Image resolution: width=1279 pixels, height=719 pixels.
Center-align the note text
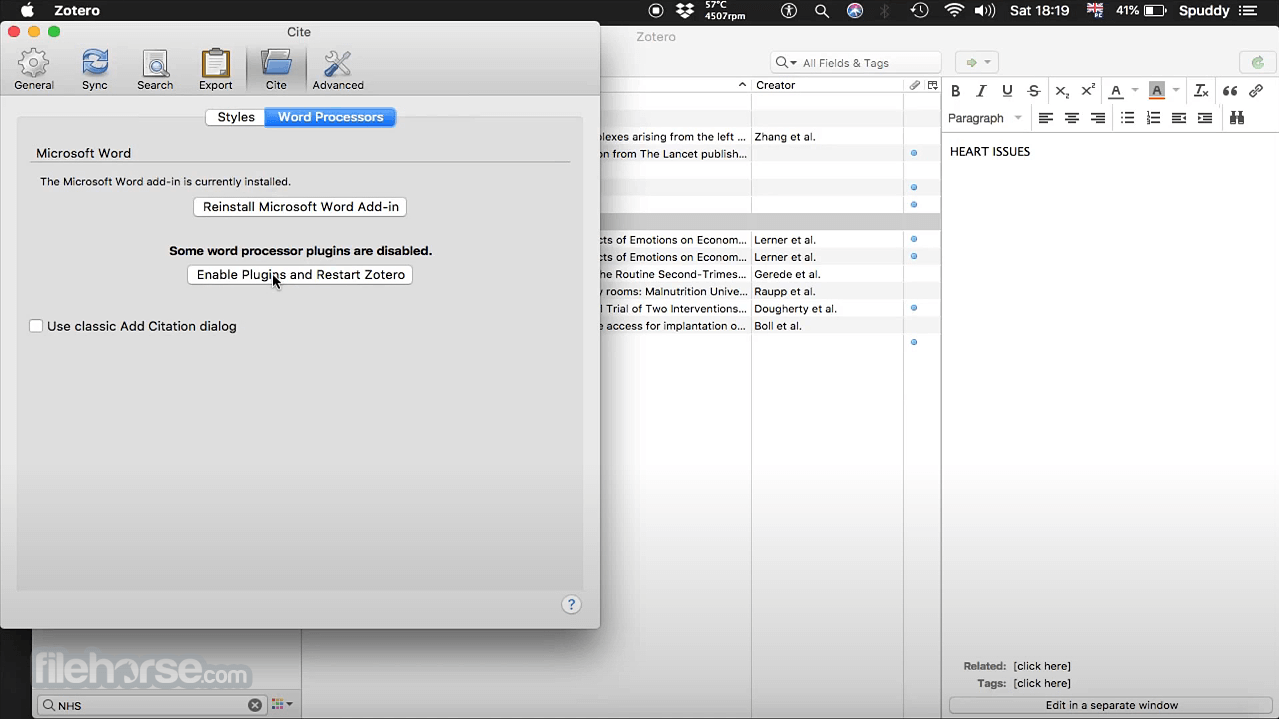[x=1071, y=118]
